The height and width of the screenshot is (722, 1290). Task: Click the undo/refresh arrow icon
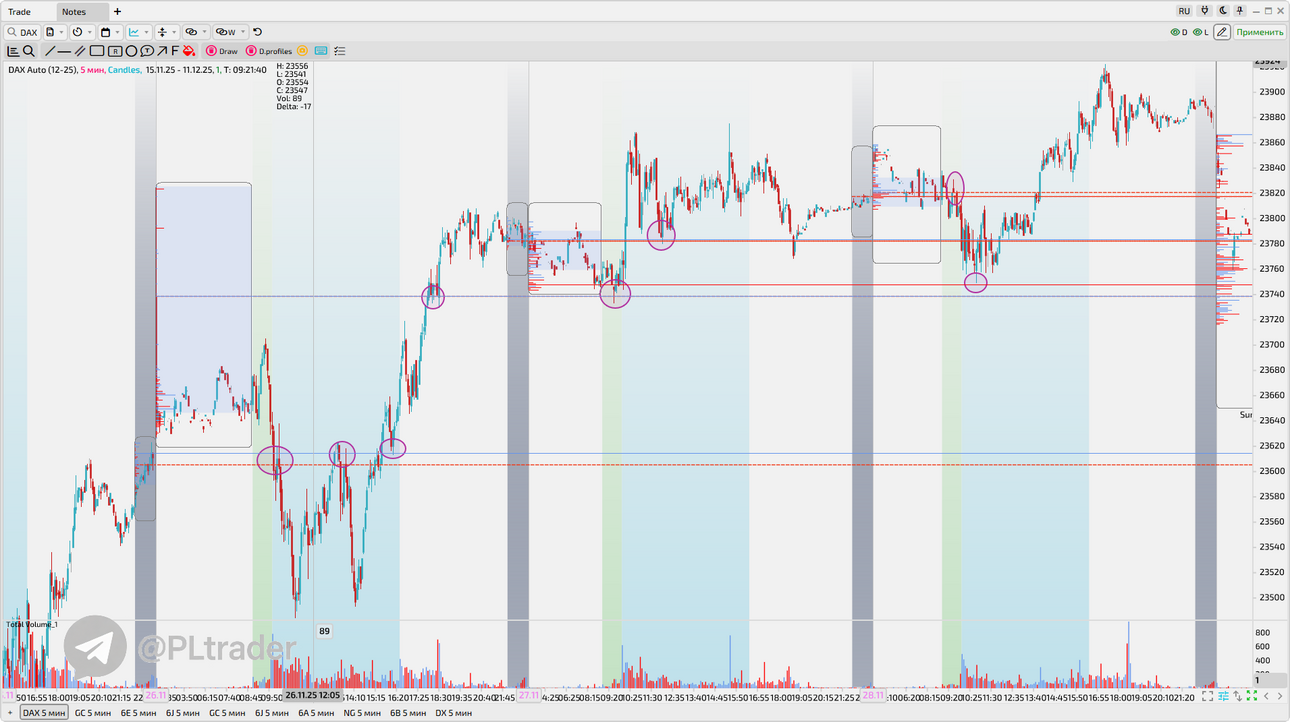click(x=257, y=32)
